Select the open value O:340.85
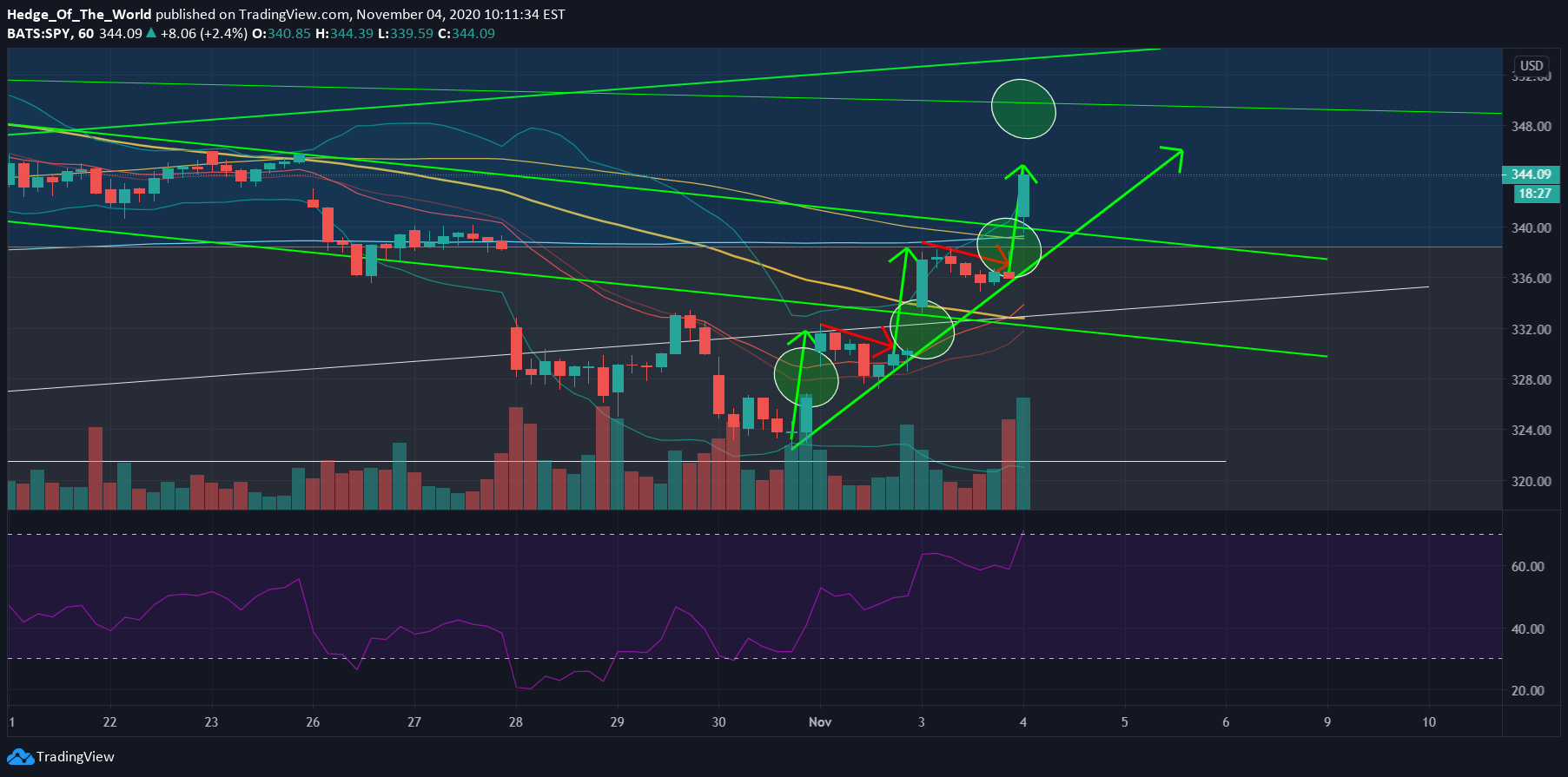The height and width of the screenshot is (777, 1568). (281, 34)
